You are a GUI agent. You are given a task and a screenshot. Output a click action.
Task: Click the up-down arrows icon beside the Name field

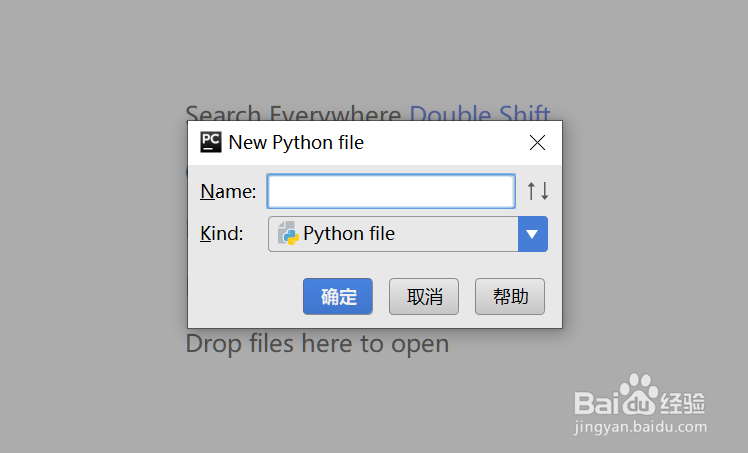(x=538, y=191)
